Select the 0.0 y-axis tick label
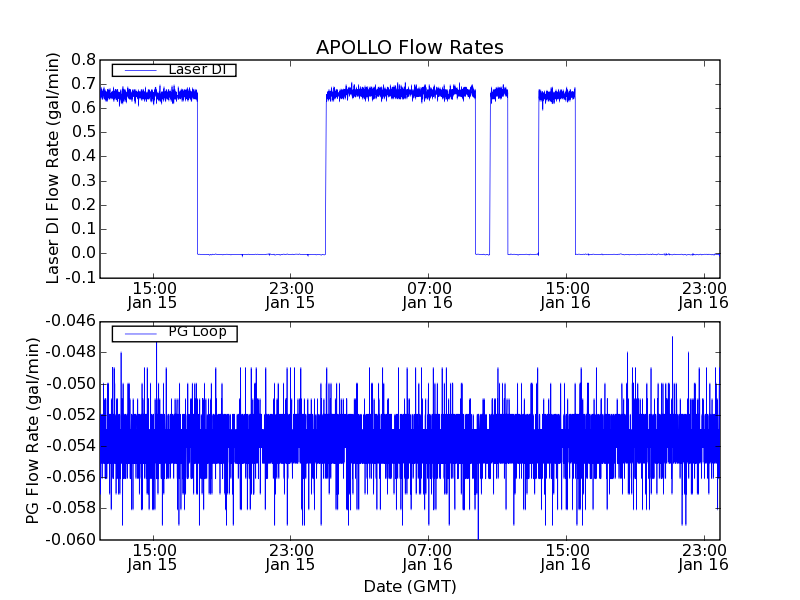The image size is (800, 600). tap(83, 253)
